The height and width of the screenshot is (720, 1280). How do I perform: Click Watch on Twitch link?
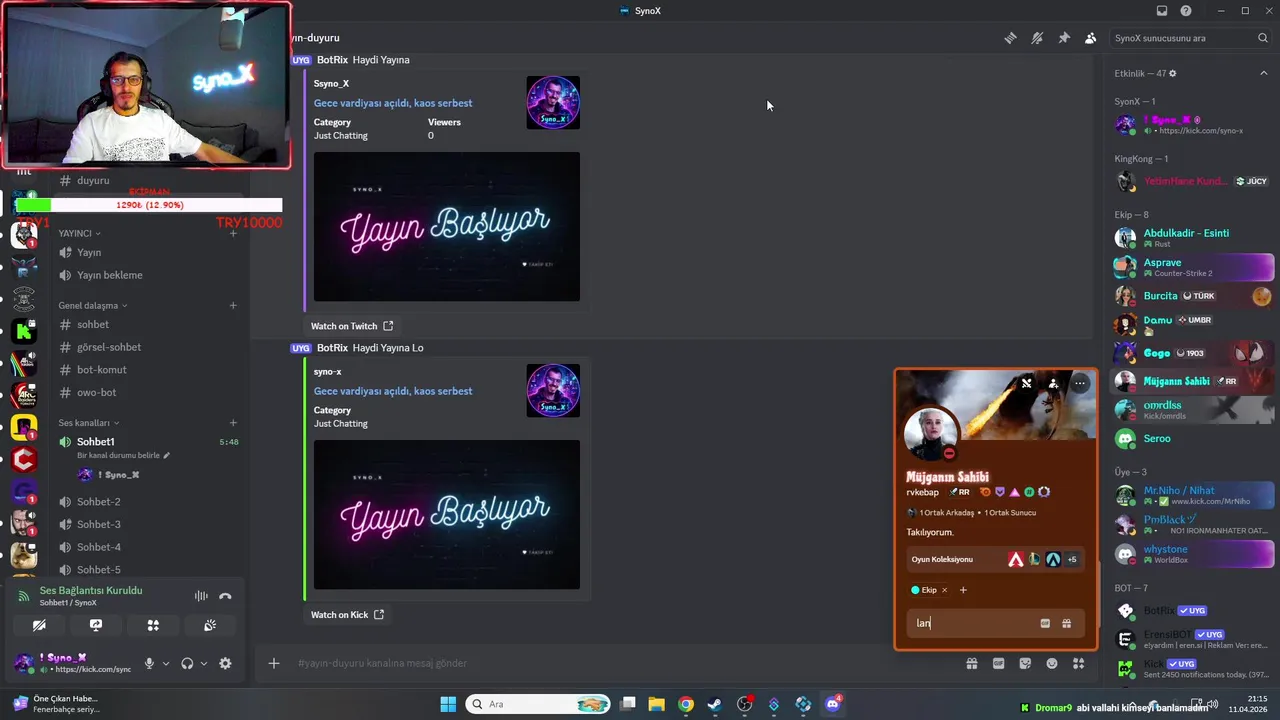[352, 326]
